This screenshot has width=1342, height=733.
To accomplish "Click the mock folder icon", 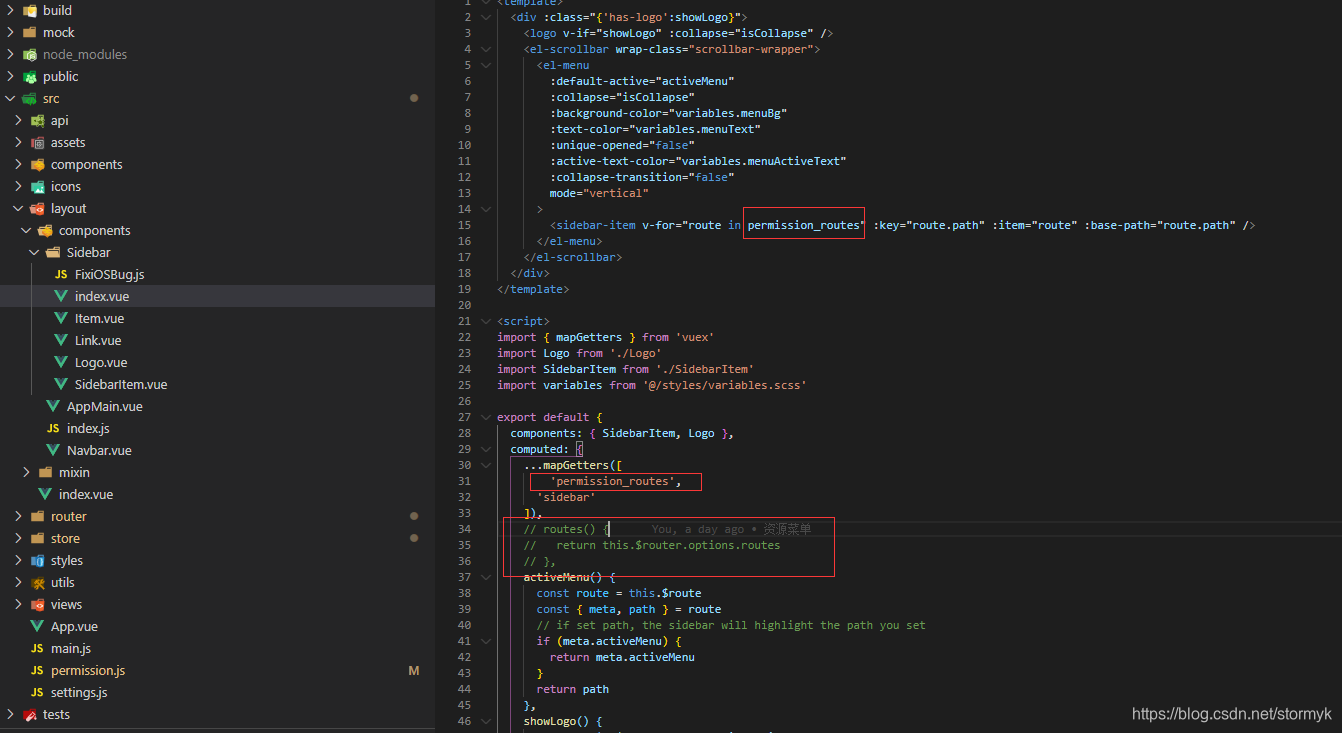I will click(x=29, y=32).
